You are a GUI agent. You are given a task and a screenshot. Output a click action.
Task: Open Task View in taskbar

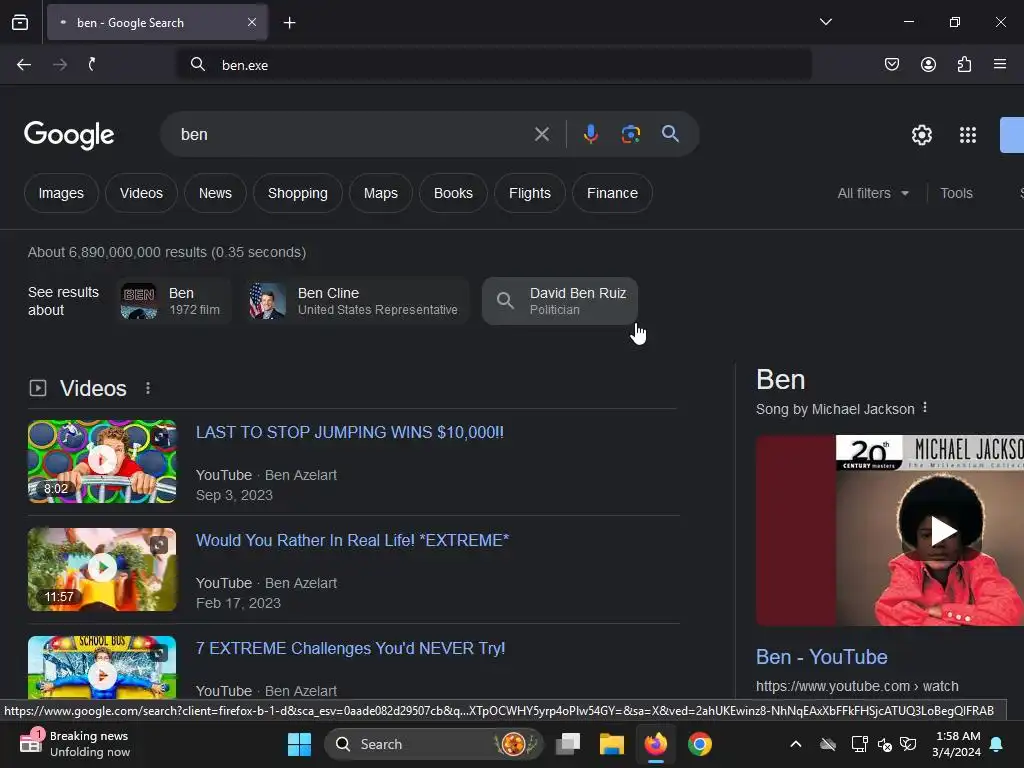[568, 744]
